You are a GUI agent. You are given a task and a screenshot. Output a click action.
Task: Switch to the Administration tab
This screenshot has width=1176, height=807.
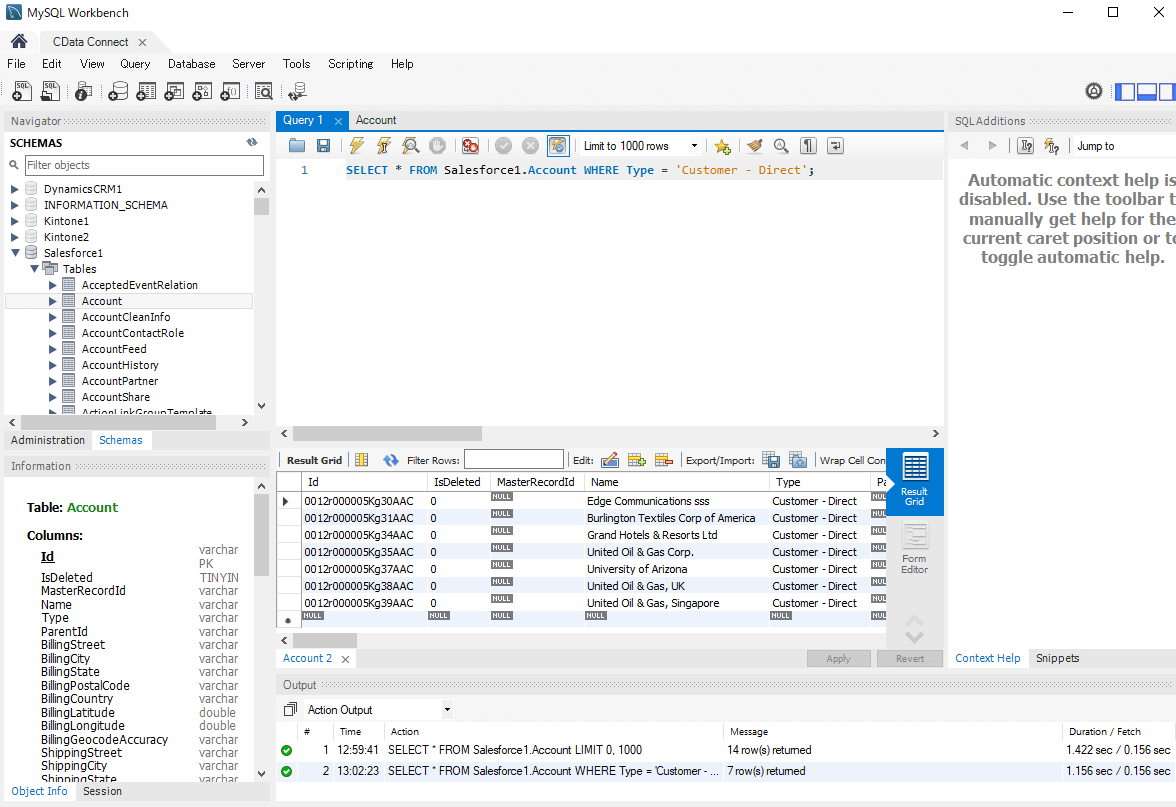click(x=48, y=440)
